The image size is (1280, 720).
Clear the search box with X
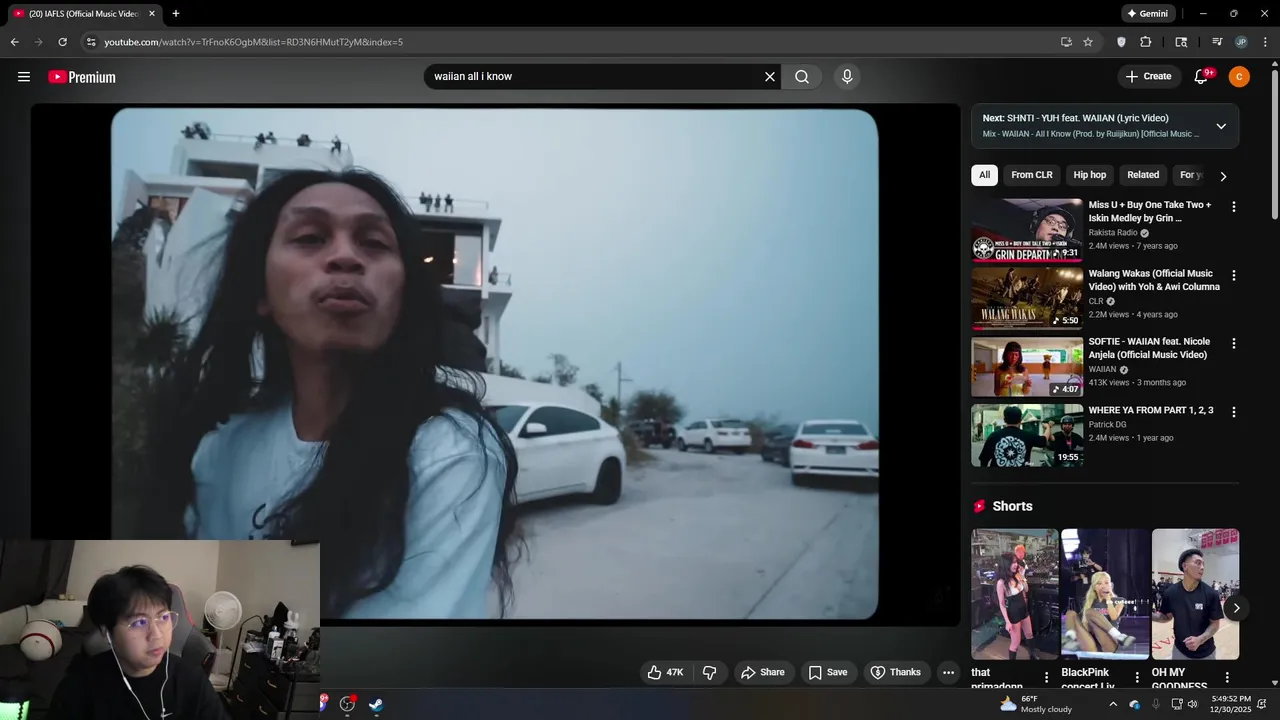(x=770, y=77)
